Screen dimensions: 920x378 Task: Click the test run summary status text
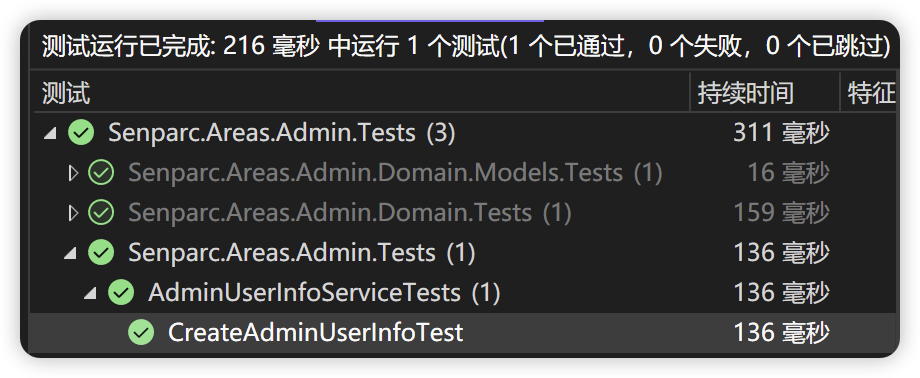(x=466, y=46)
